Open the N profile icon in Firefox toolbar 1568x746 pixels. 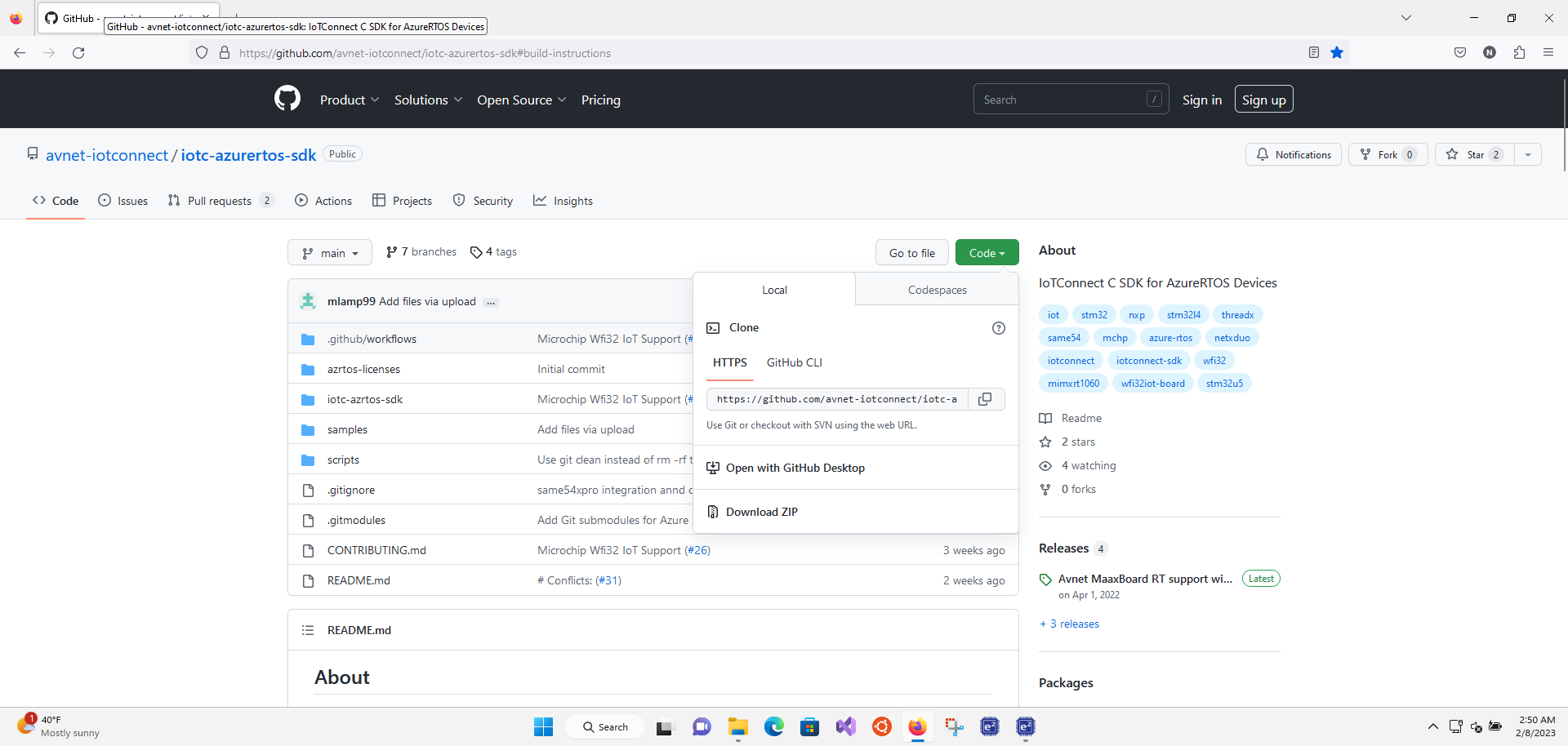coord(1490,53)
